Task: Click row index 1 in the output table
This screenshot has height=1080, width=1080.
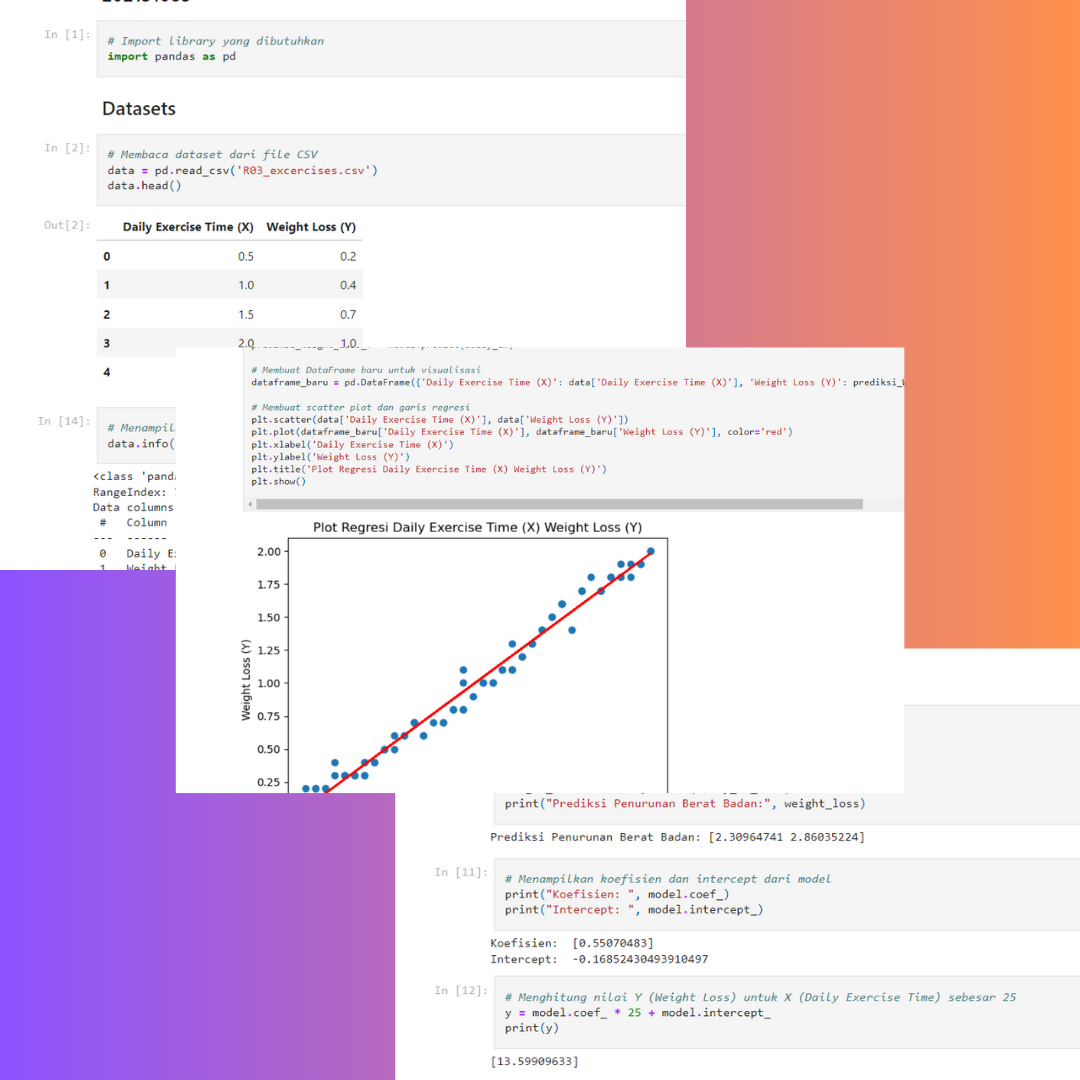Action: pos(107,285)
